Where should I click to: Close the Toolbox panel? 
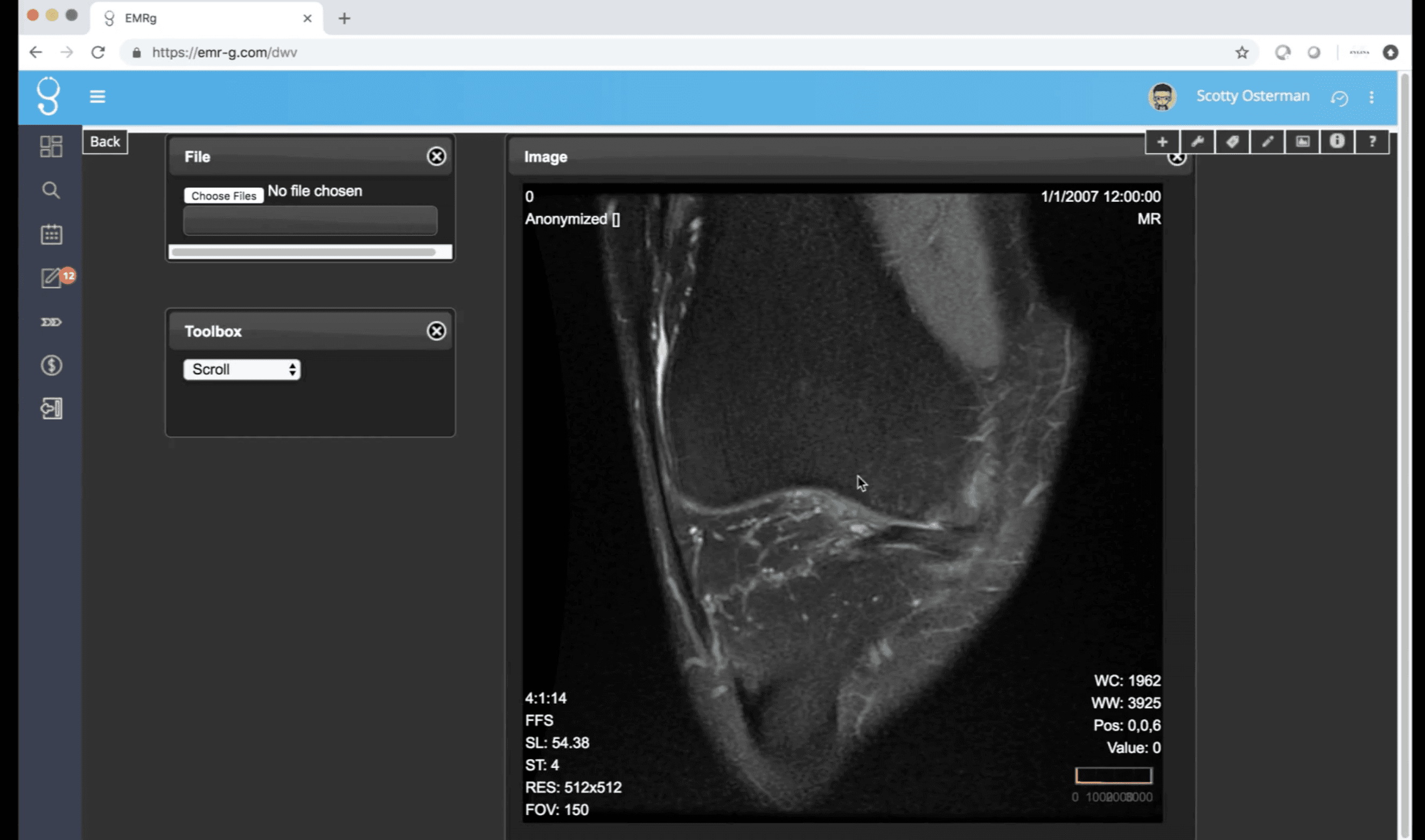click(436, 331)
